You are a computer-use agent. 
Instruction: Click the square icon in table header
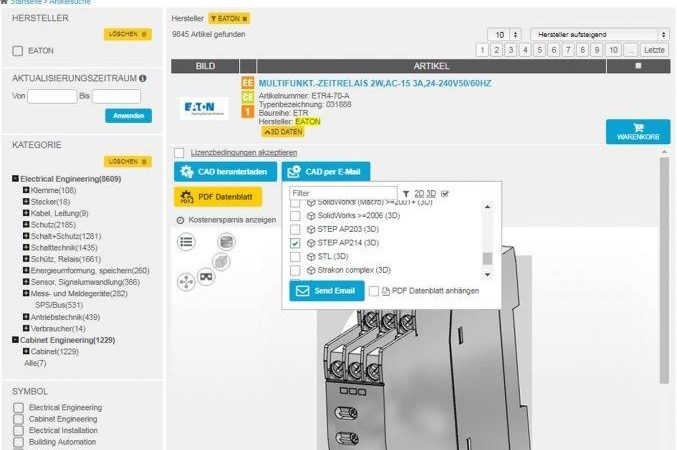tap(638, 66)
